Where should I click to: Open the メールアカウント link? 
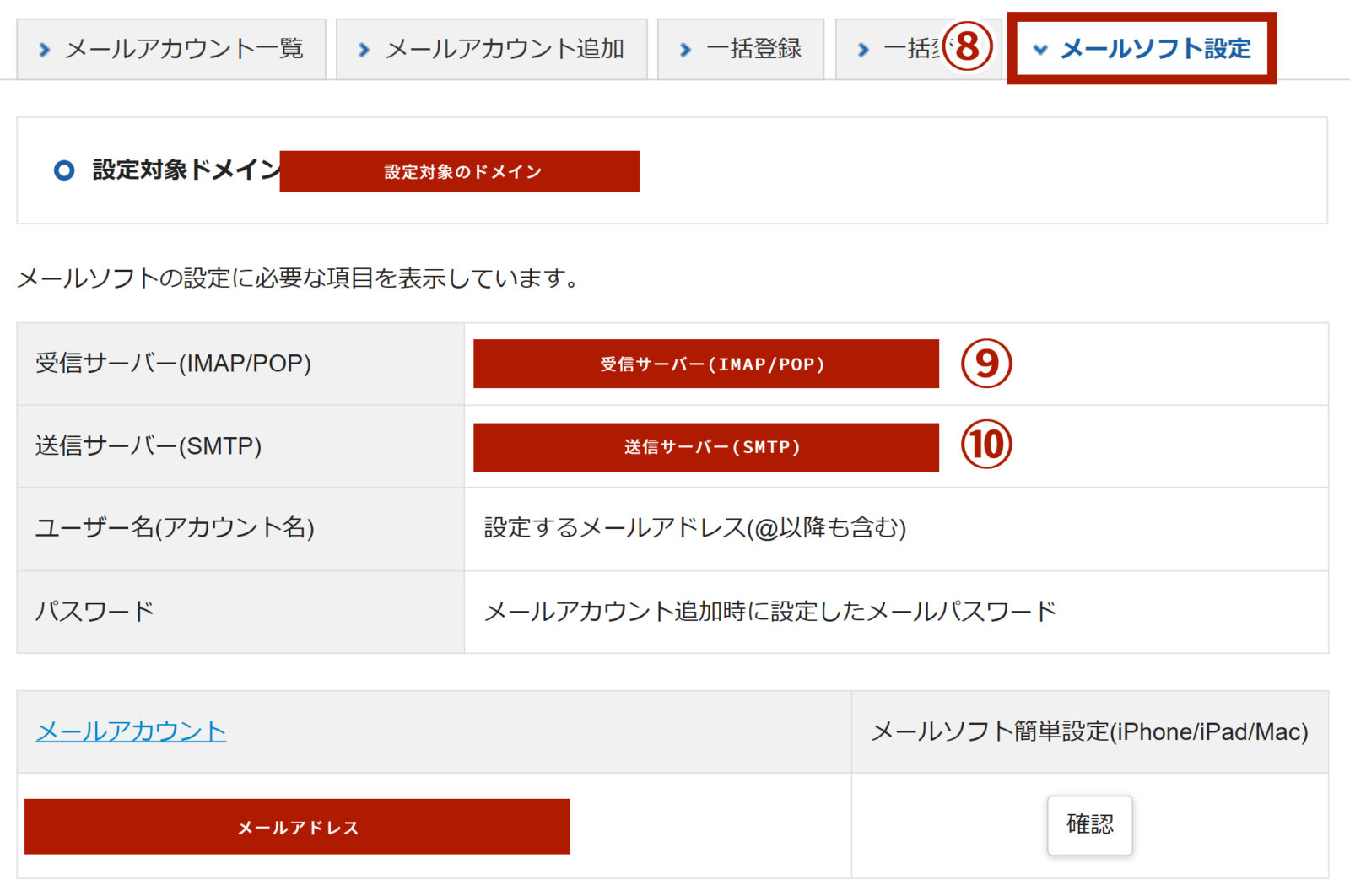130,732
